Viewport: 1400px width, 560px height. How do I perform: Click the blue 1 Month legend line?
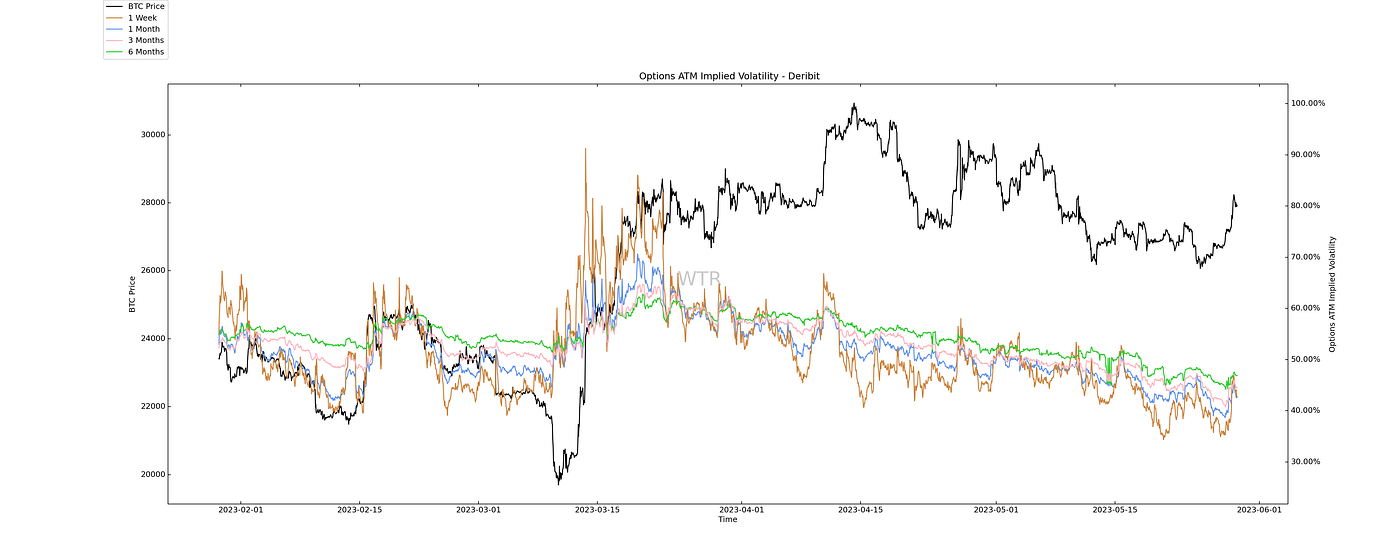click(x=114, y=29)
